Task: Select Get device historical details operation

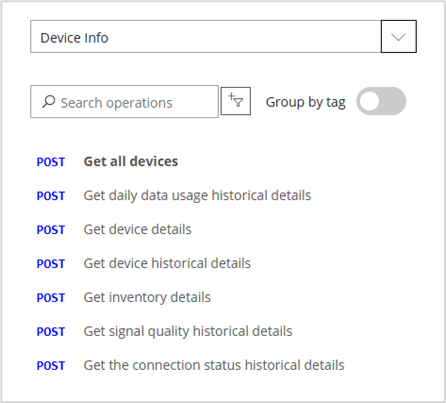Action: pyautogui.click(x=167, y=263)
